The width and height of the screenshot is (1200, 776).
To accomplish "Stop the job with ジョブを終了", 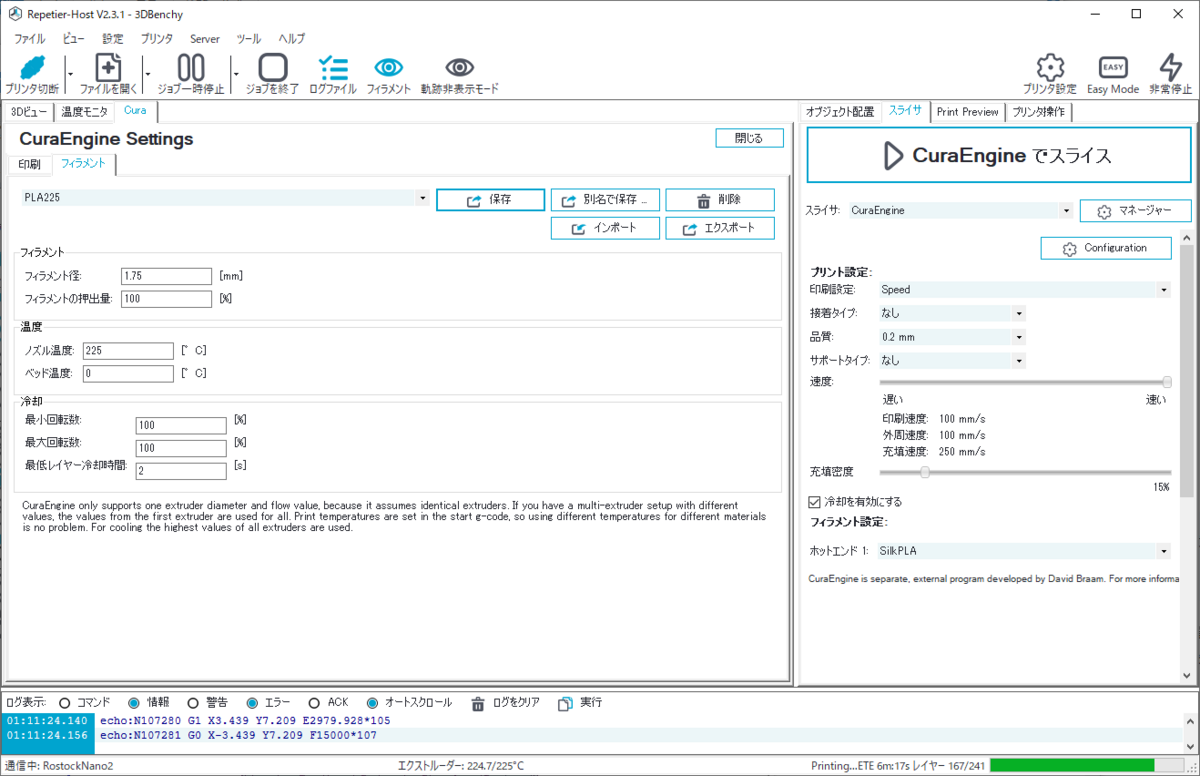I will click(273, 67).
